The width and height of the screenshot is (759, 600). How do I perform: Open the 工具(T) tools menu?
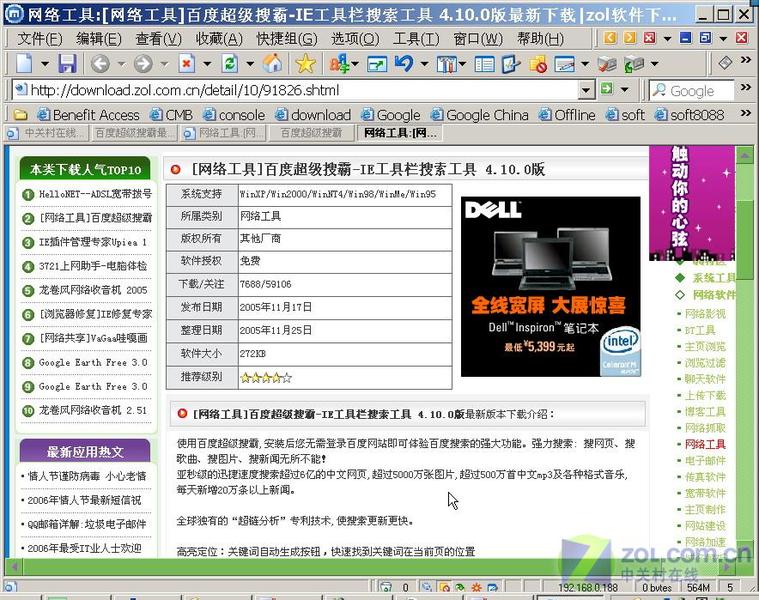[x=416, y=38]
